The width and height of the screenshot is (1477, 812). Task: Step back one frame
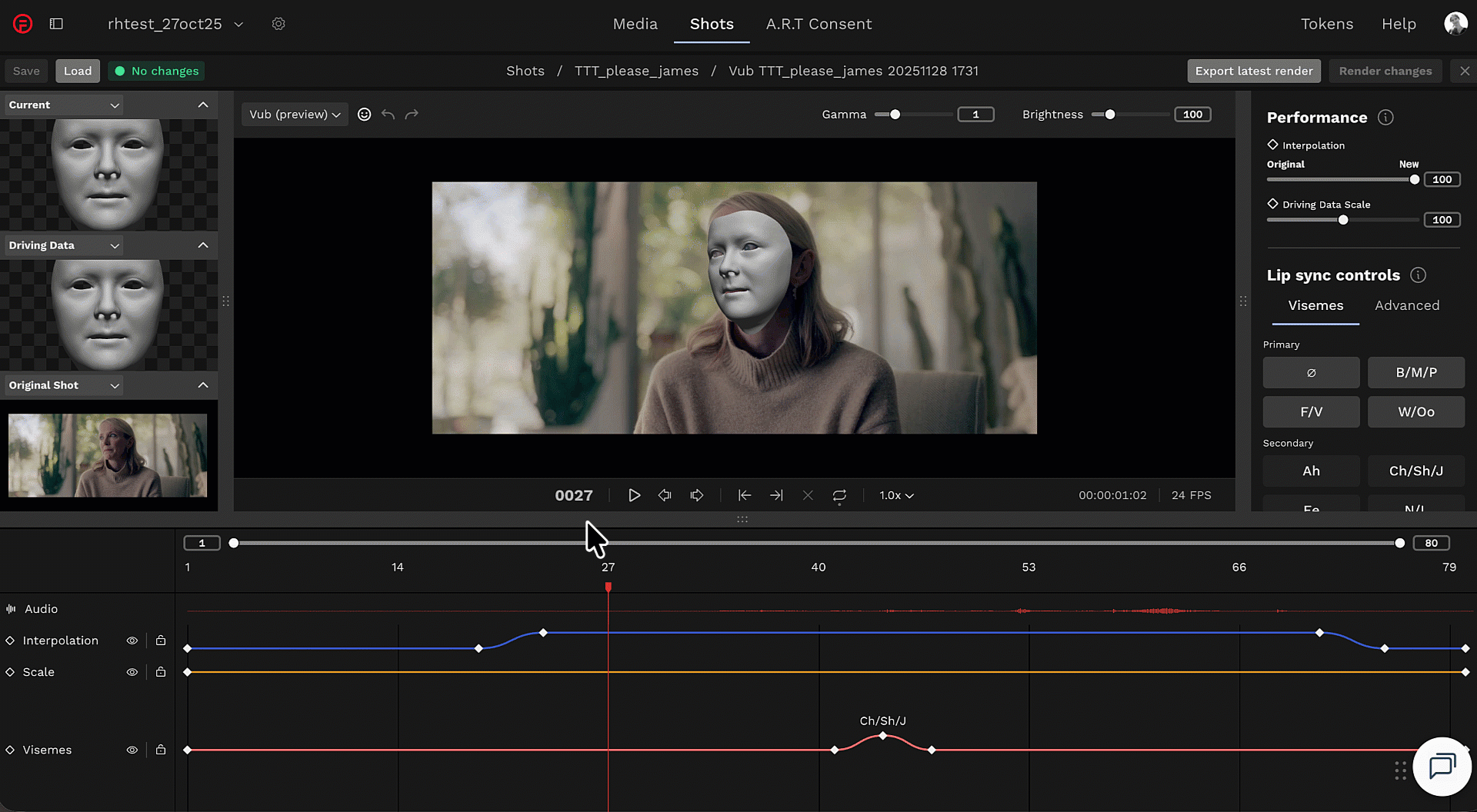pyautogui.click(x=665, y=496)
